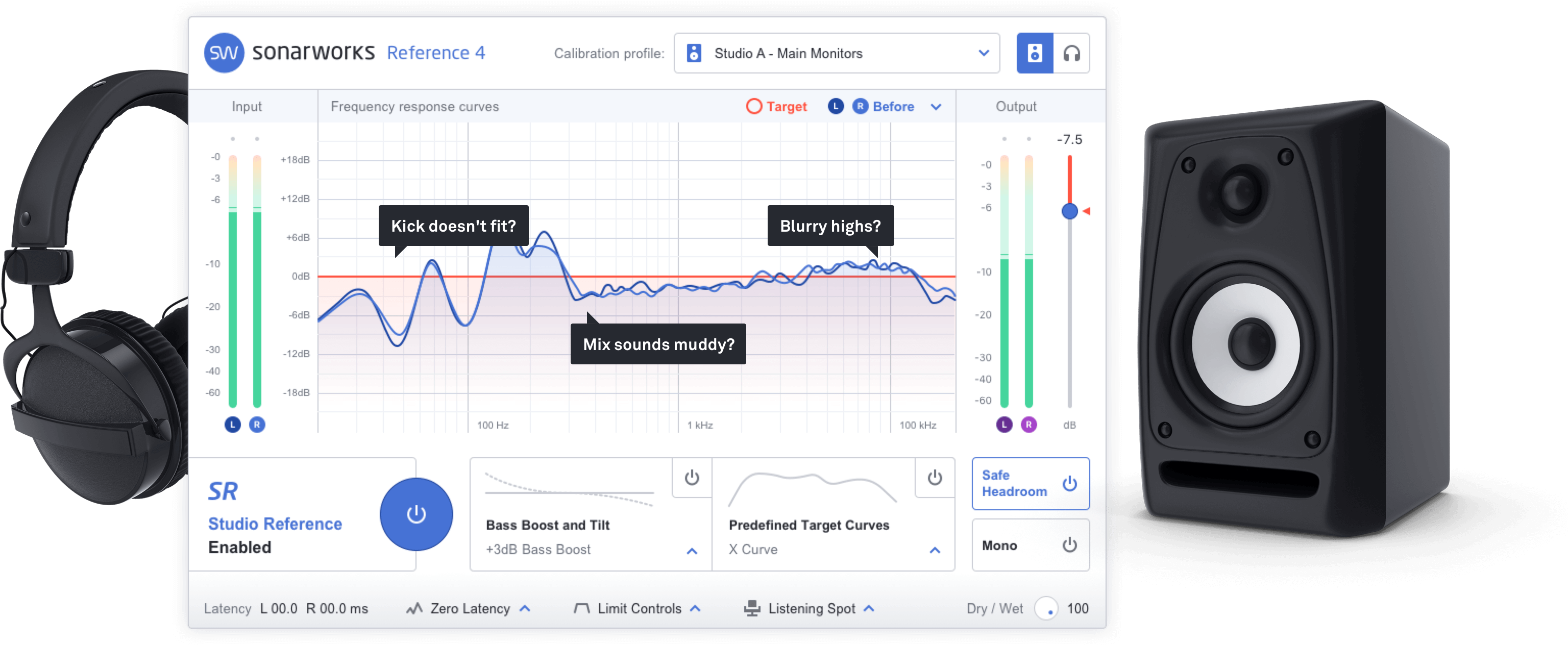Viewport: 1568px width, 645px height.
Task: Expand the X Curve selection chevron
Action: pyautogui.click(x=935, y=550)
